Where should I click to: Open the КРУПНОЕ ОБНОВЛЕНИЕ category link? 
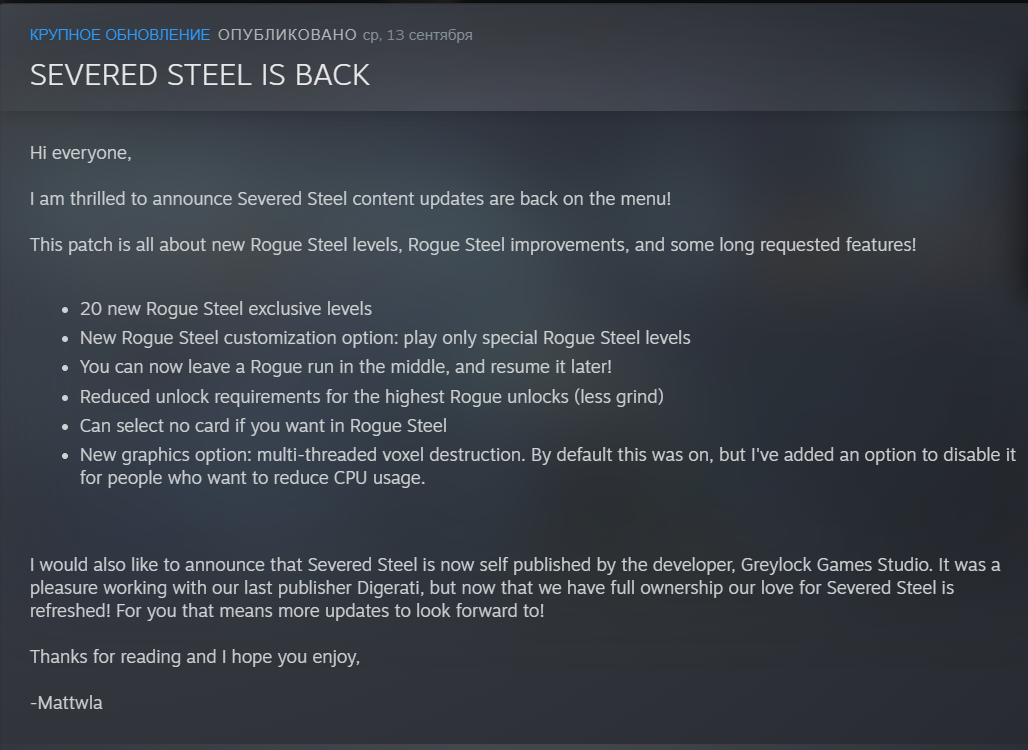click(120, 35)
